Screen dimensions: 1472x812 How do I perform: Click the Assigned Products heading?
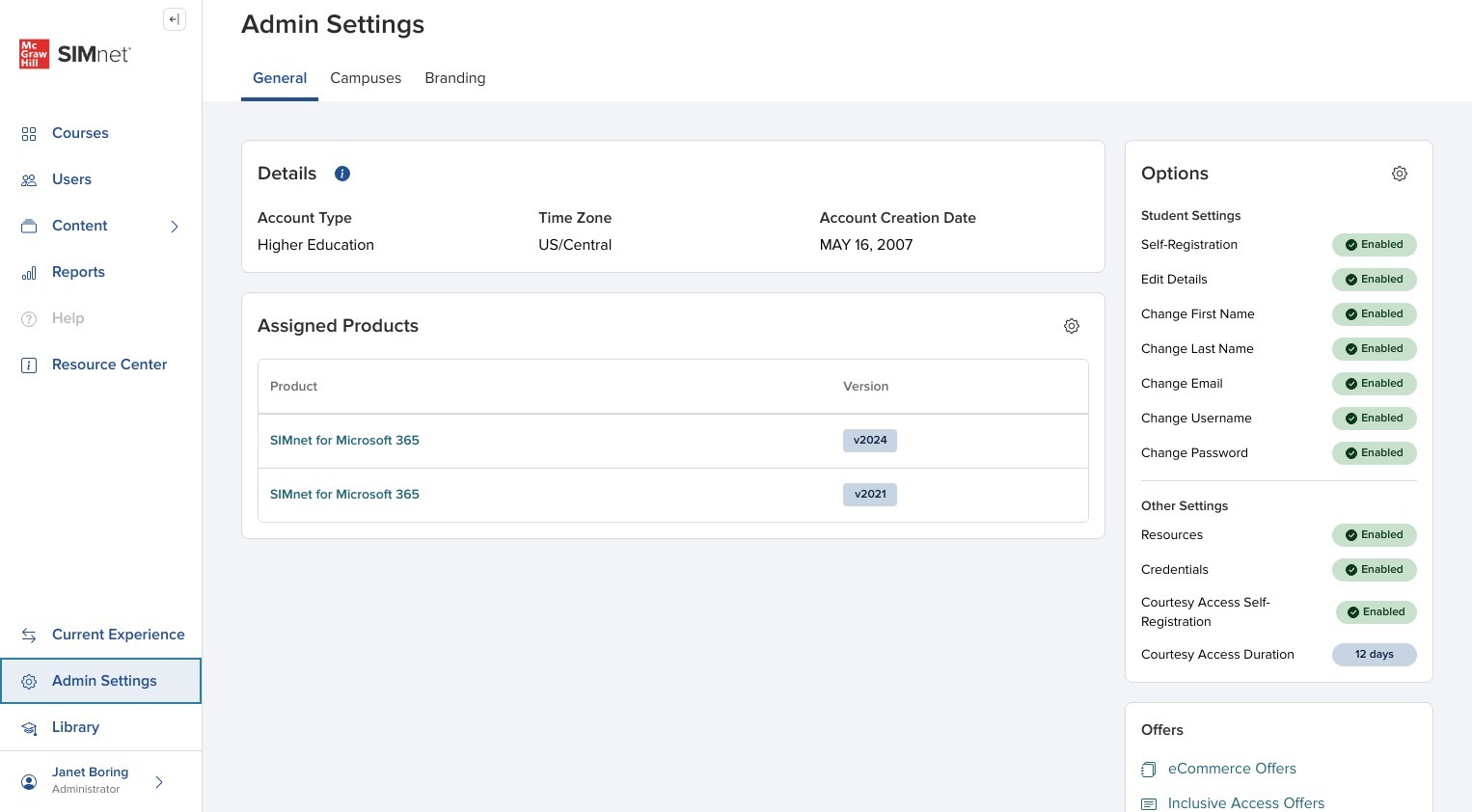pos(338,326)
